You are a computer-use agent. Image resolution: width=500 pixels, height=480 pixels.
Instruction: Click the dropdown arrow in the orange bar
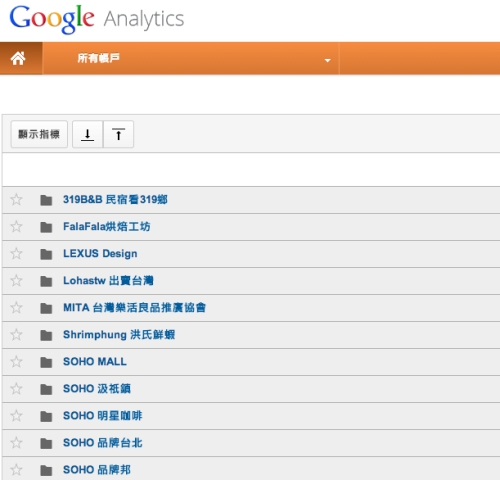[328, 60]
